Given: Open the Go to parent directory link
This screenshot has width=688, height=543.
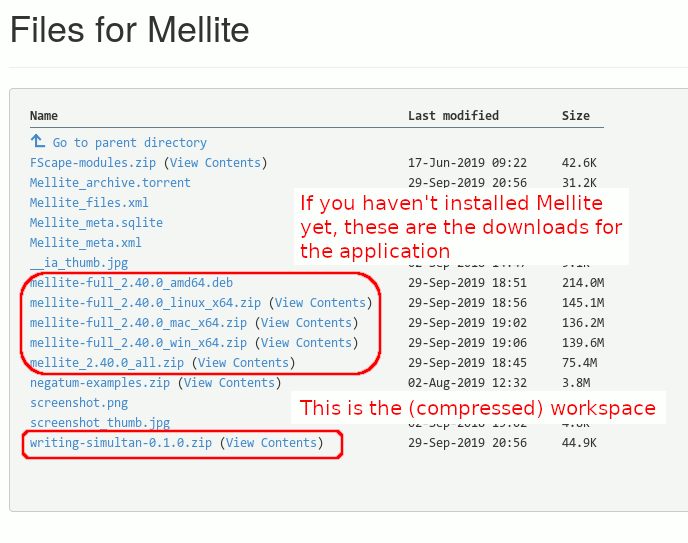Looking at the screenshot, I should [129, 143].
